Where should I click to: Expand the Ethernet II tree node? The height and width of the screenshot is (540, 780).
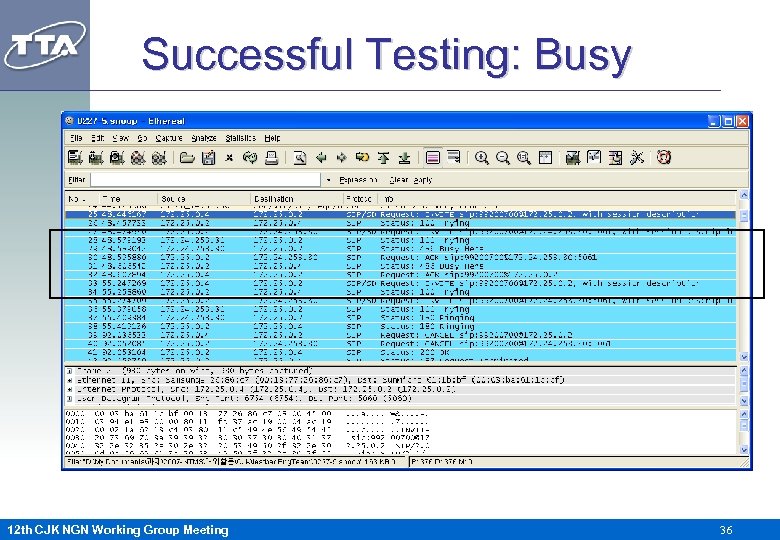pos(69,380)
